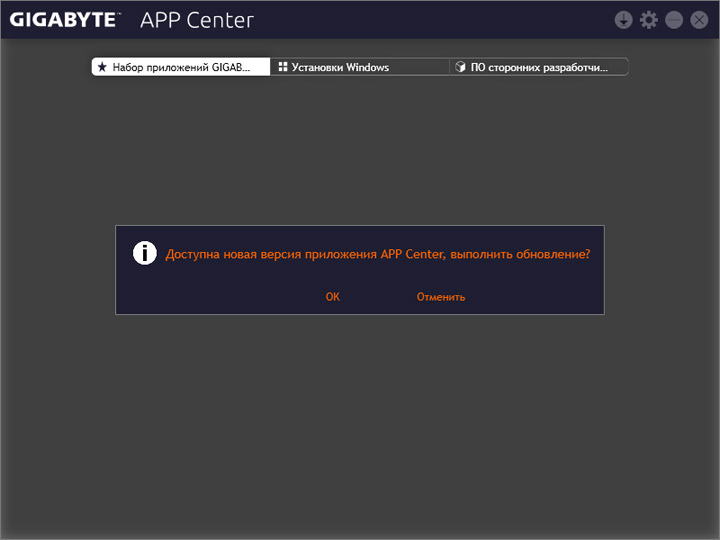Viewport: 720px width, 540px height.
Task: Click the update prompt message text
Action: pos(377,254)
